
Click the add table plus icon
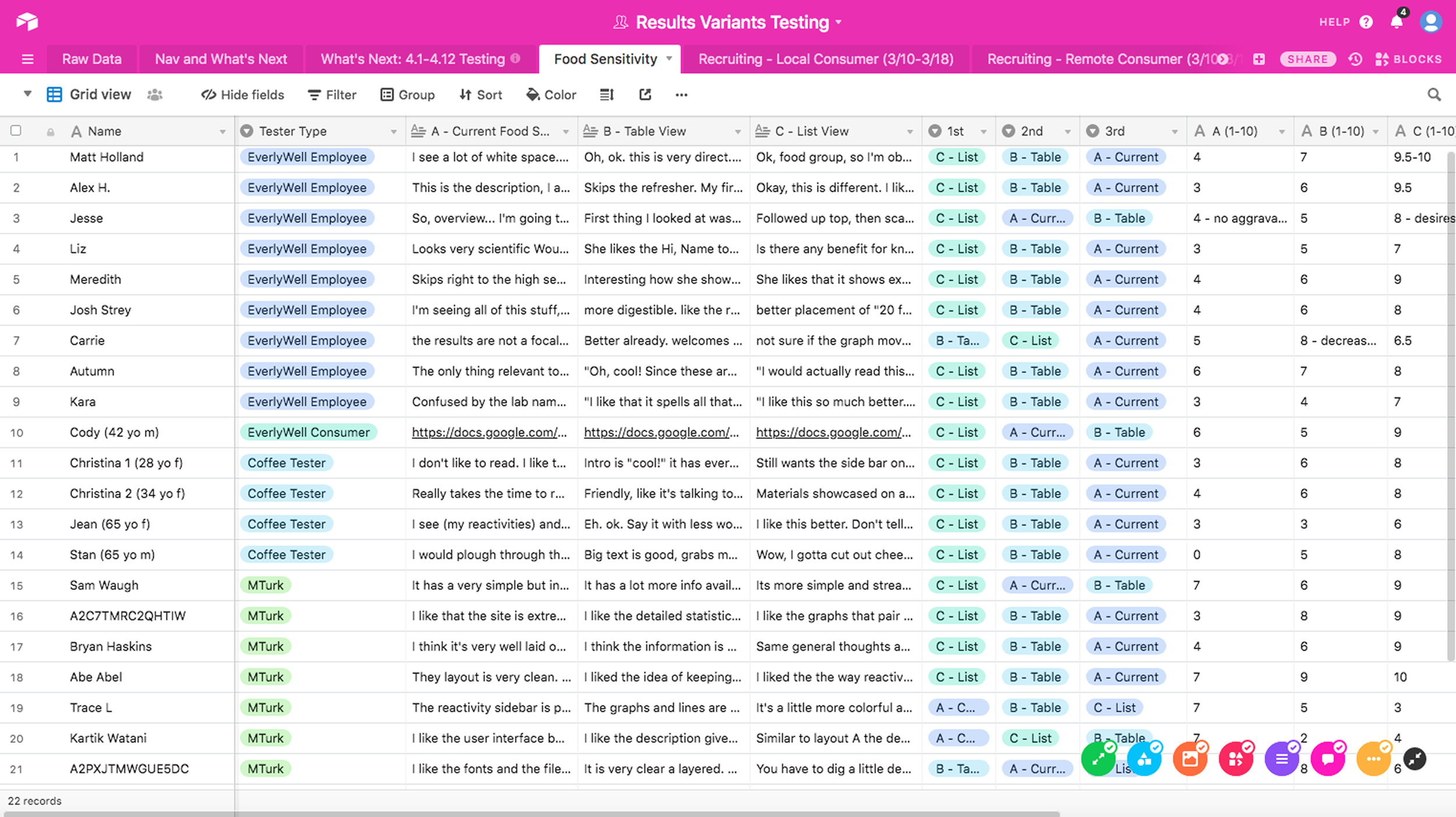click(x=1259, y=59)
